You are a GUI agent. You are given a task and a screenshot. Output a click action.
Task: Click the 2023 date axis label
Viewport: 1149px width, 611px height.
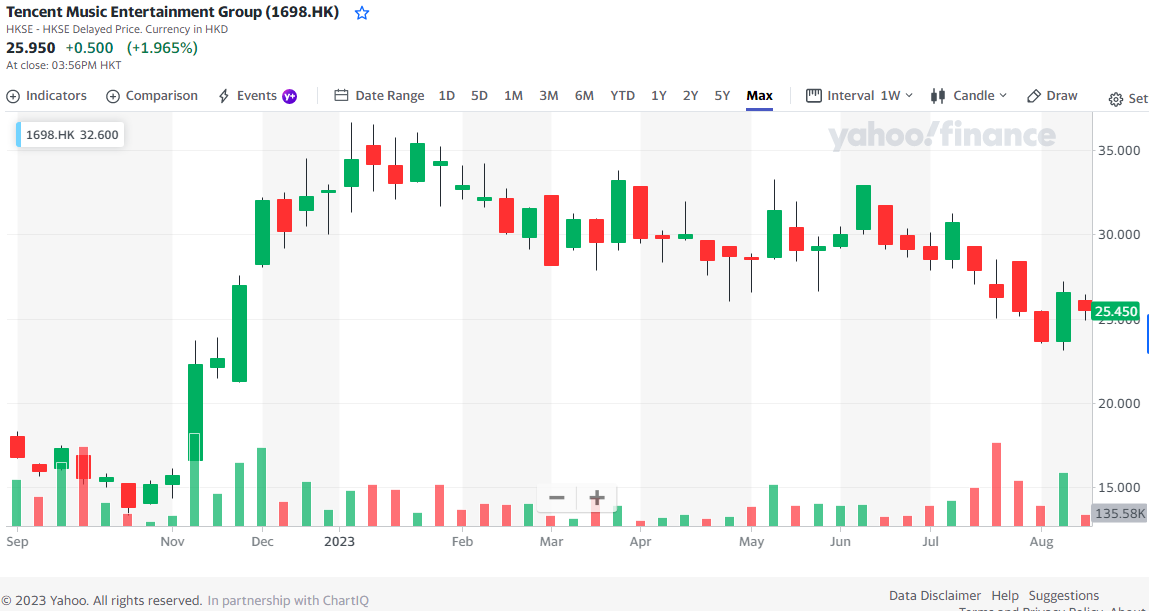coord(339,542)
